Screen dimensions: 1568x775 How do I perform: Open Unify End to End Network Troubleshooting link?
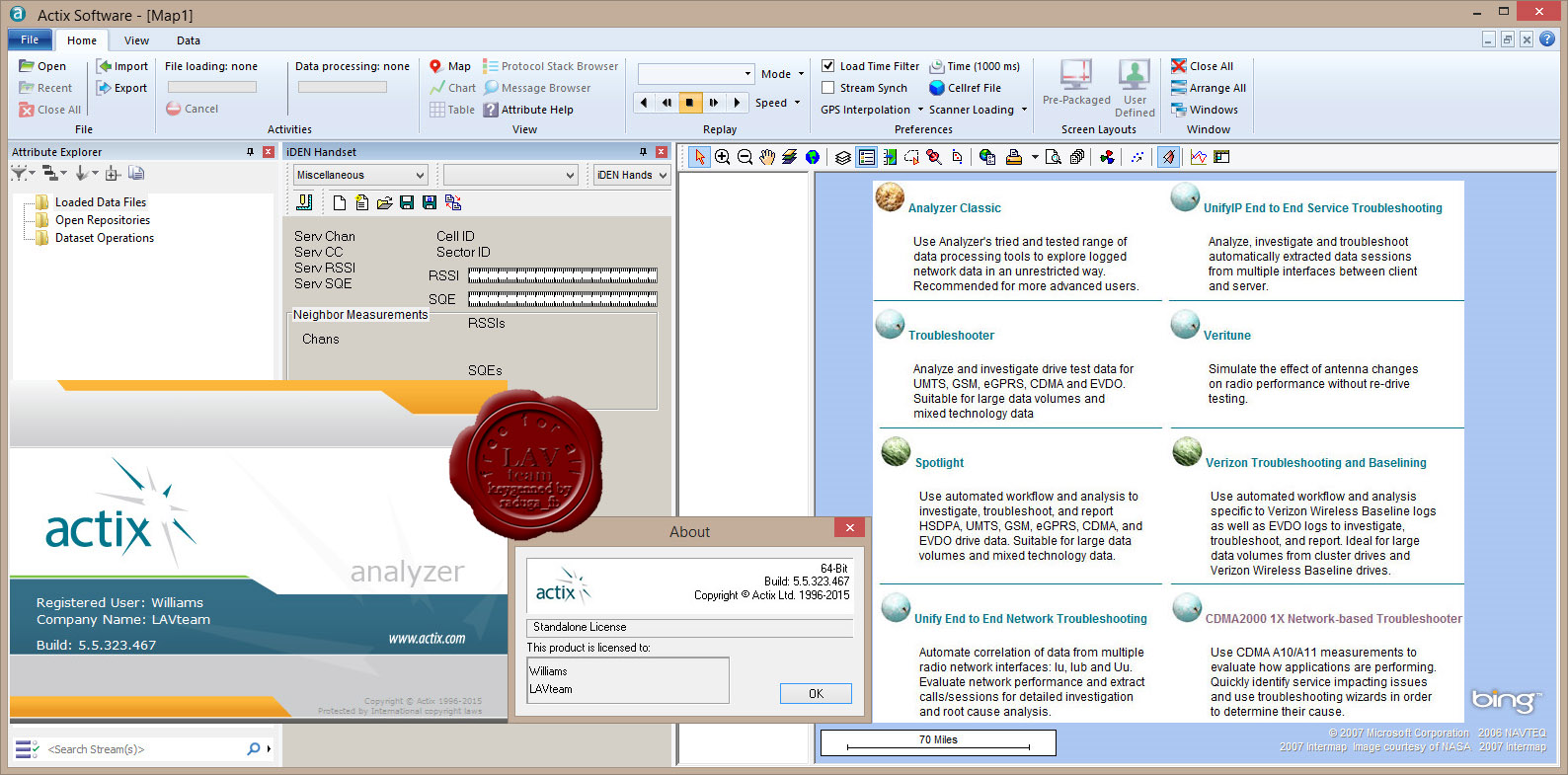1030,619
